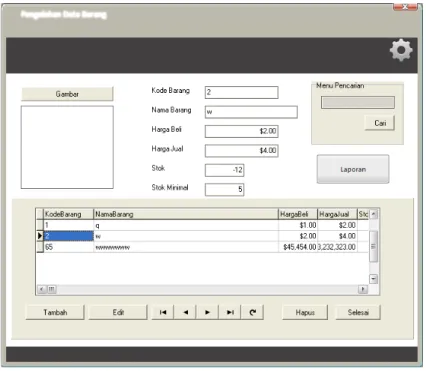This screenshot has height=371, width=426.
Task: Open the Laporan report
Action: coord(353,169)
